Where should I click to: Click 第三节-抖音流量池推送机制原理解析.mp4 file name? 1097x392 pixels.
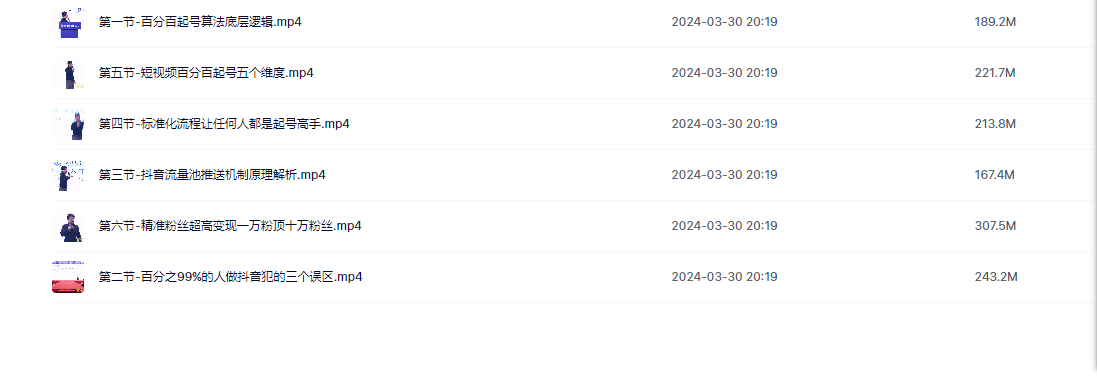(x=212, y=175)
